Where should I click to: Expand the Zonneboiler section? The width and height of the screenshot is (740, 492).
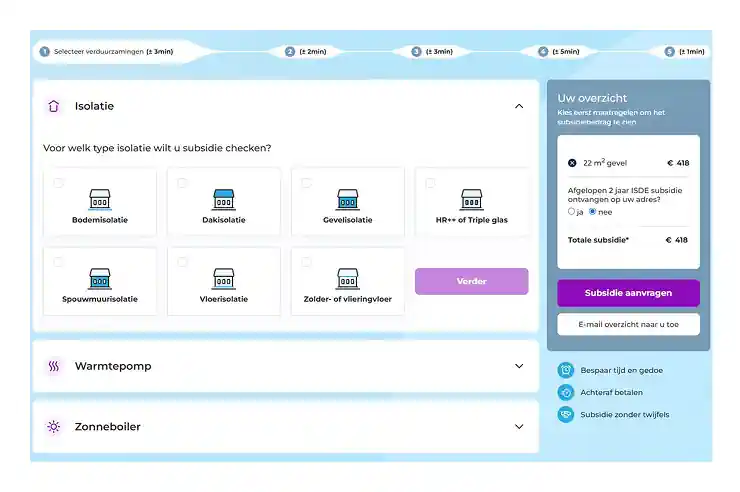click(x=518, y=426)
